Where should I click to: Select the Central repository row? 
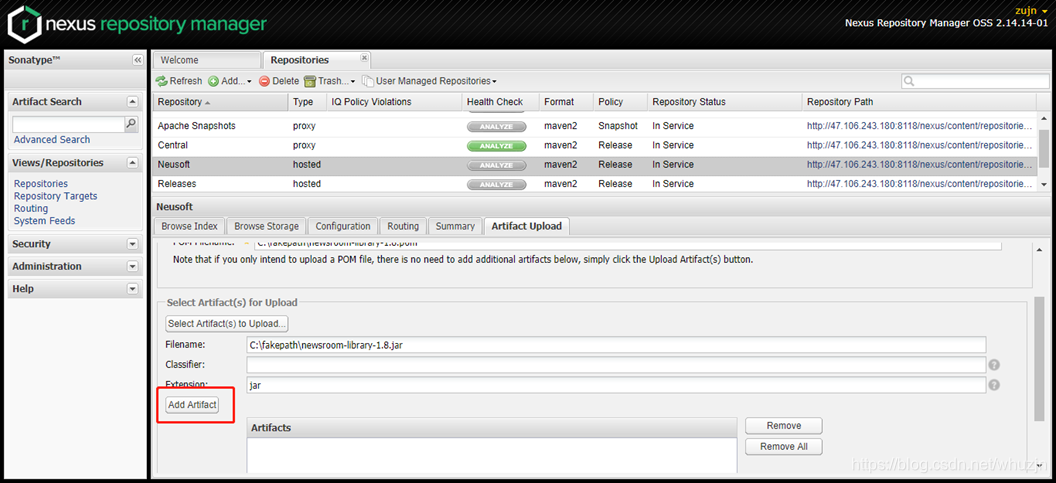pos(595,146)
